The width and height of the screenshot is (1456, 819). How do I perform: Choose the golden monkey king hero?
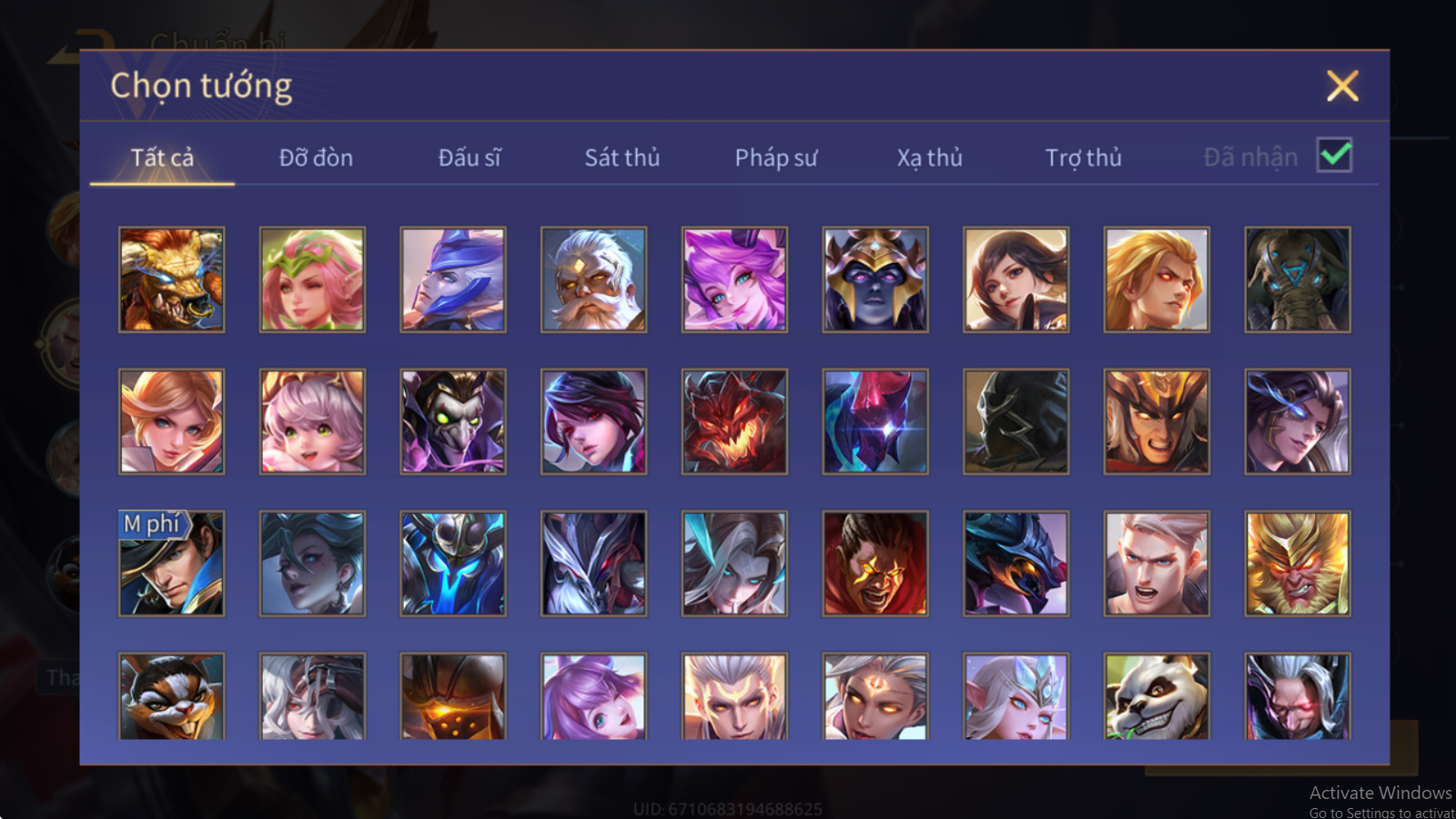1298,563
